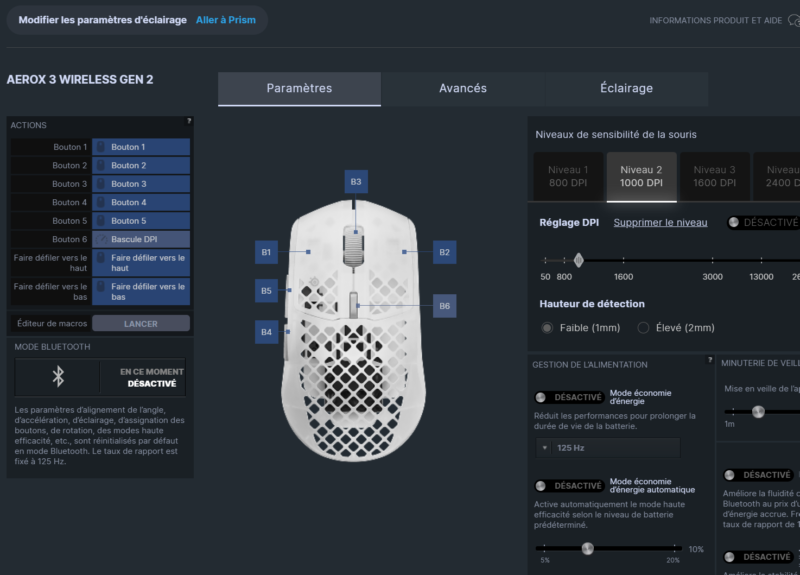Click the Bluetooth symbol icon
The width and height of the screenshot is (800, 575).
point(58,377)
